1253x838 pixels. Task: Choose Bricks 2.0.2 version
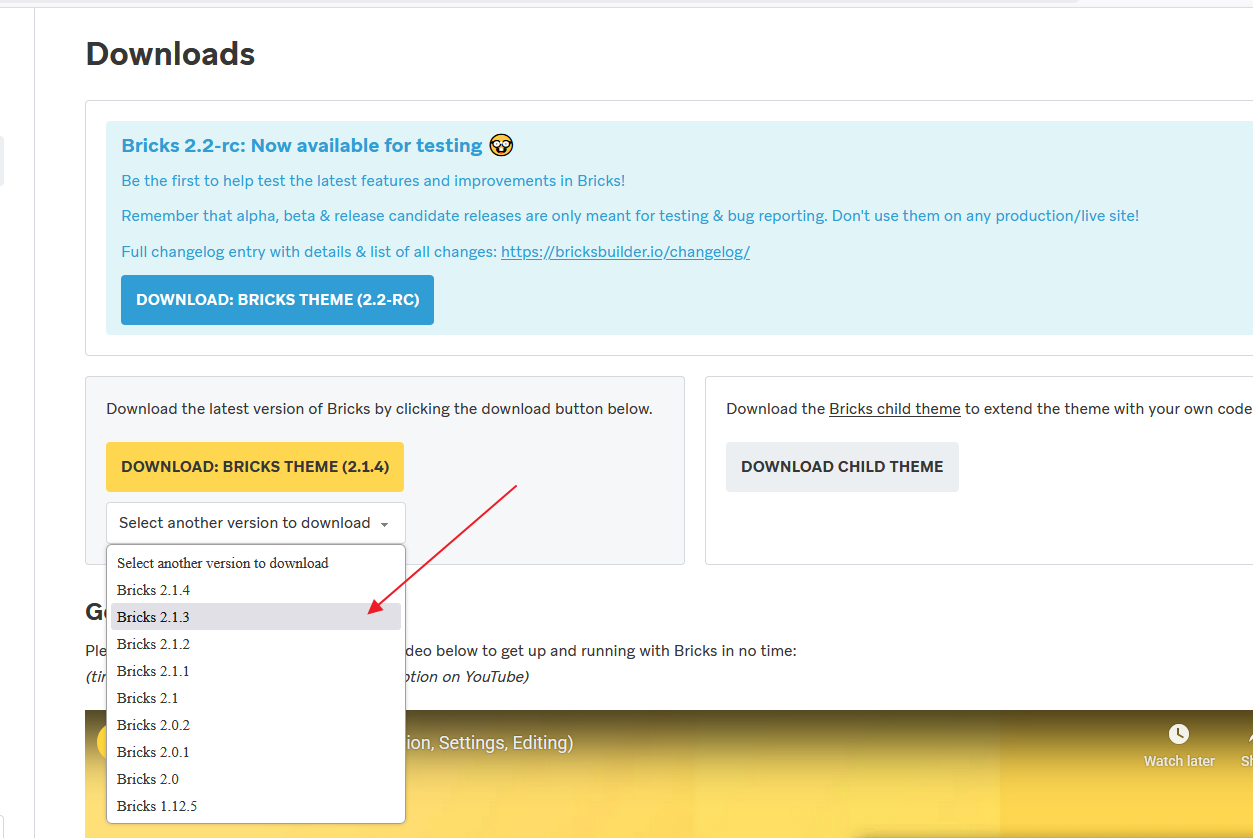coord(153,725)
